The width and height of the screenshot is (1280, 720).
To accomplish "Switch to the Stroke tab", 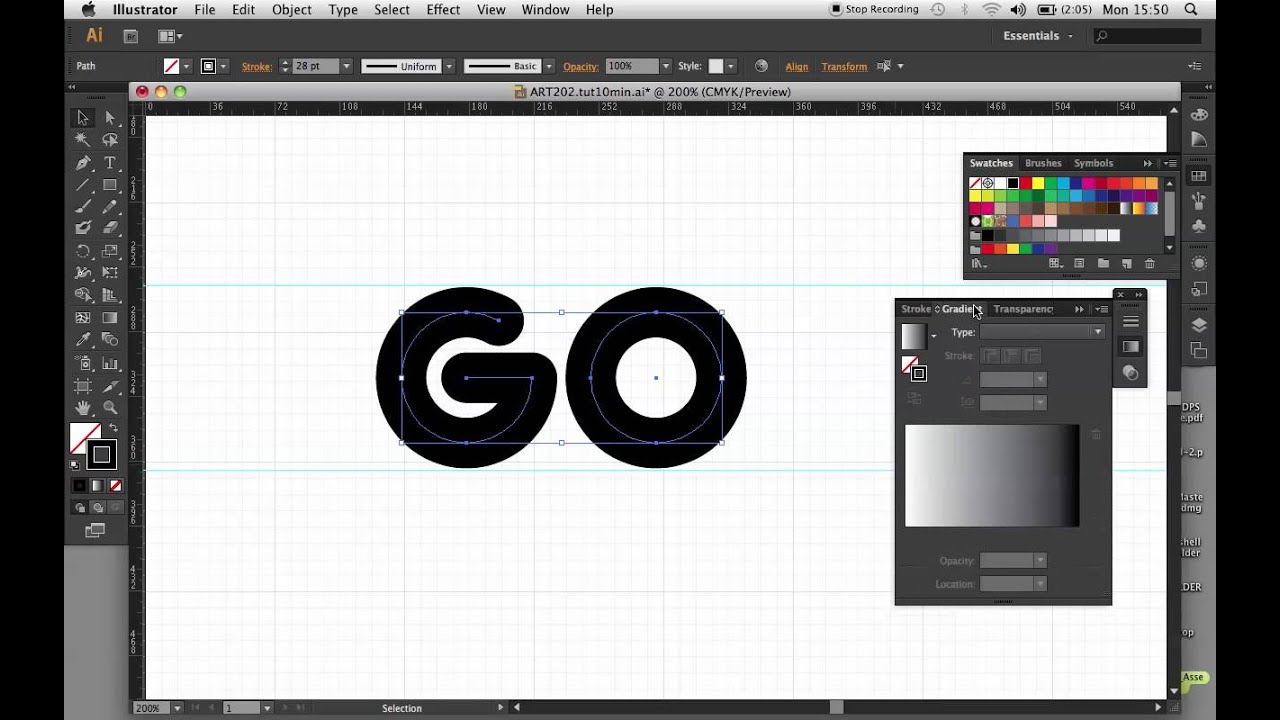I will pos(916,309).
